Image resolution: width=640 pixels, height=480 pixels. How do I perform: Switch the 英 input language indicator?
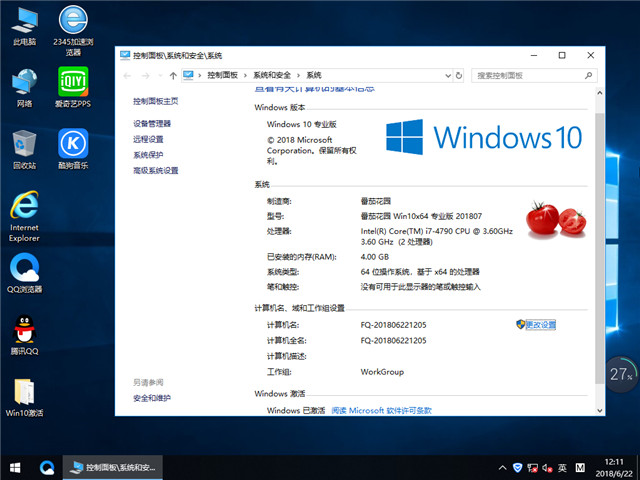click(562, 468)
